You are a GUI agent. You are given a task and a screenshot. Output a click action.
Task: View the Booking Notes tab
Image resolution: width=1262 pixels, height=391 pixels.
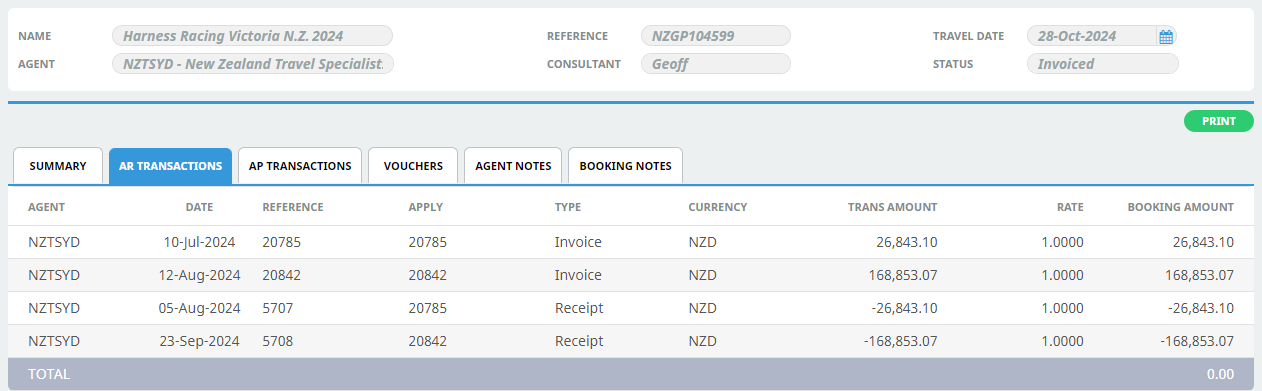(x=625, y=166)
